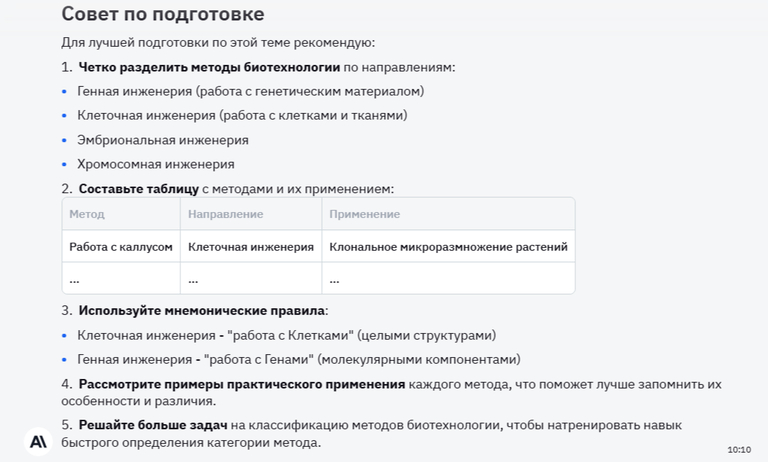
Task: Click table header "Применение"
Action: click(364, 214)
